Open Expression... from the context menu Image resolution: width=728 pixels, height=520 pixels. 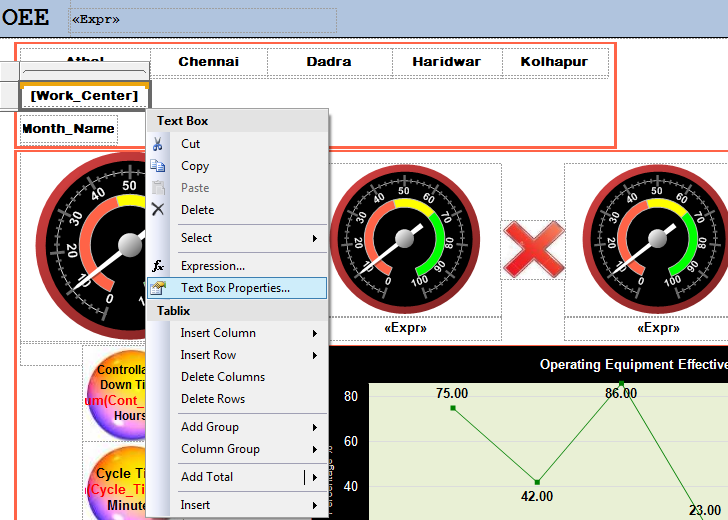coord(237,266)
